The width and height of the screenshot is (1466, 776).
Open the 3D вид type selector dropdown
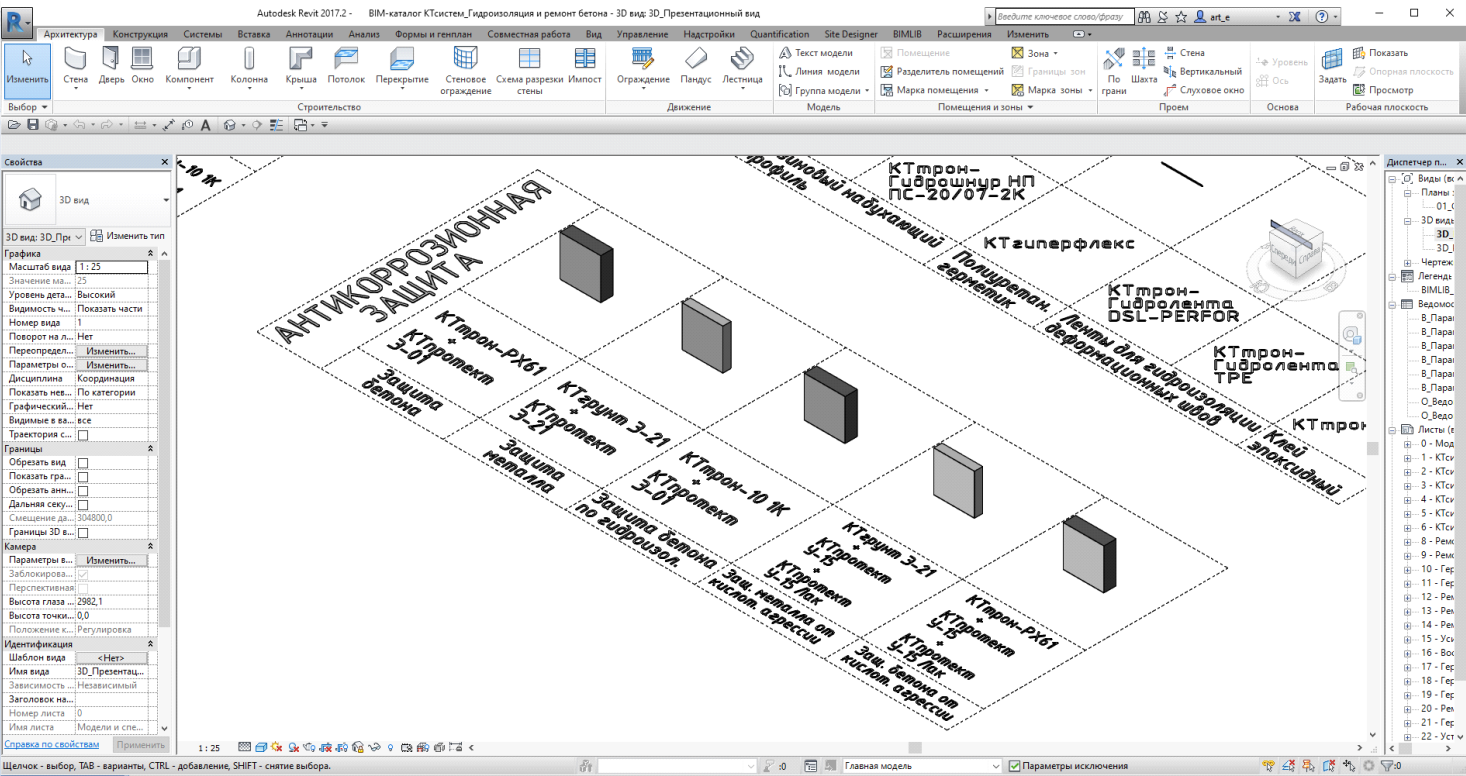point(166,200)
